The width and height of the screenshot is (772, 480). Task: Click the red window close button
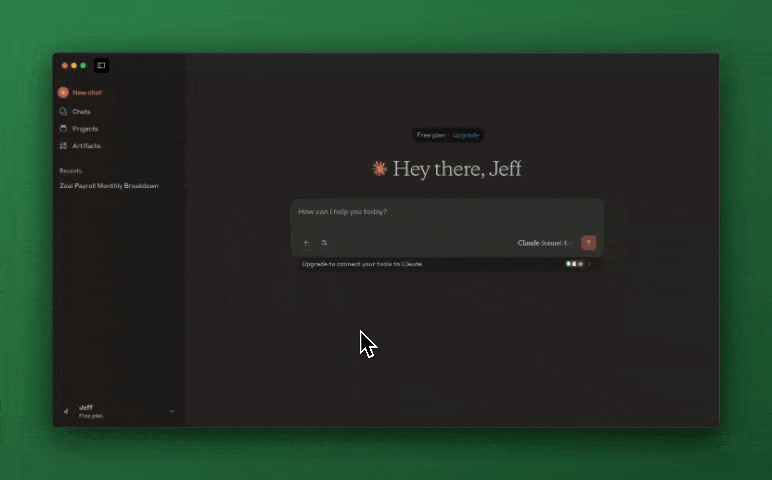coord(64,65)
